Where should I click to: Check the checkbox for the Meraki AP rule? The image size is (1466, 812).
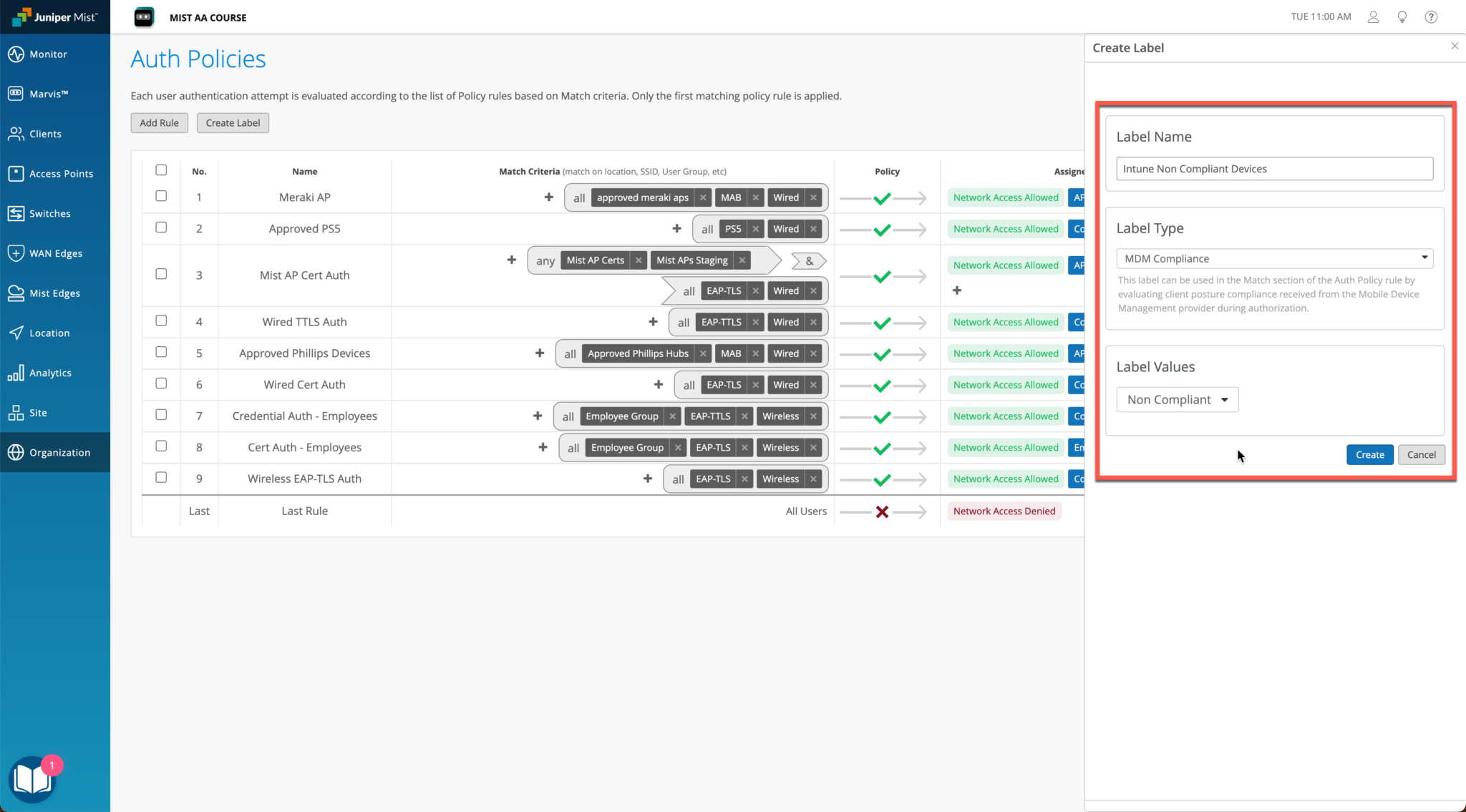pyautogui.click(x=161, y=195)
